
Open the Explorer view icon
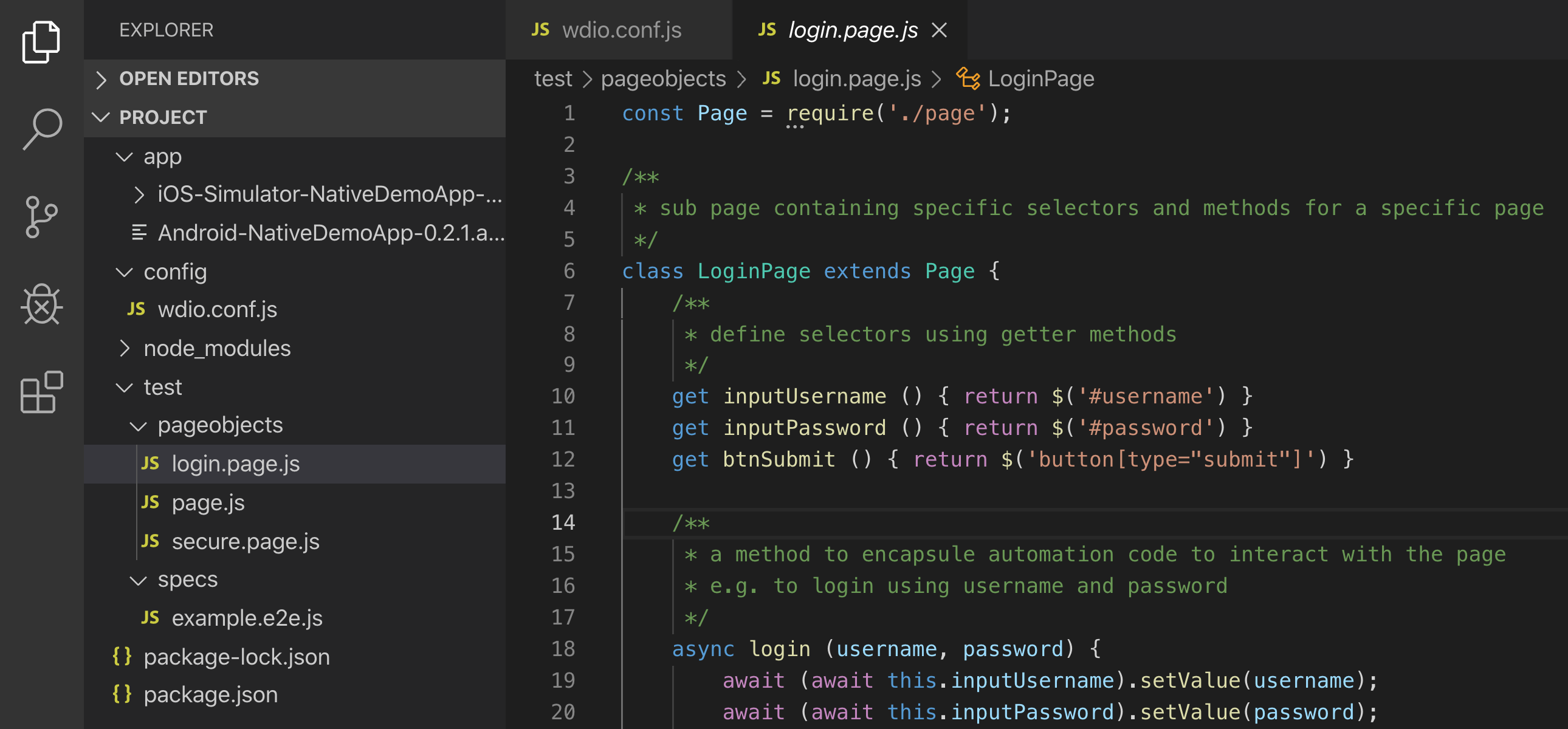pyautogui.click(x=41, y=41)
